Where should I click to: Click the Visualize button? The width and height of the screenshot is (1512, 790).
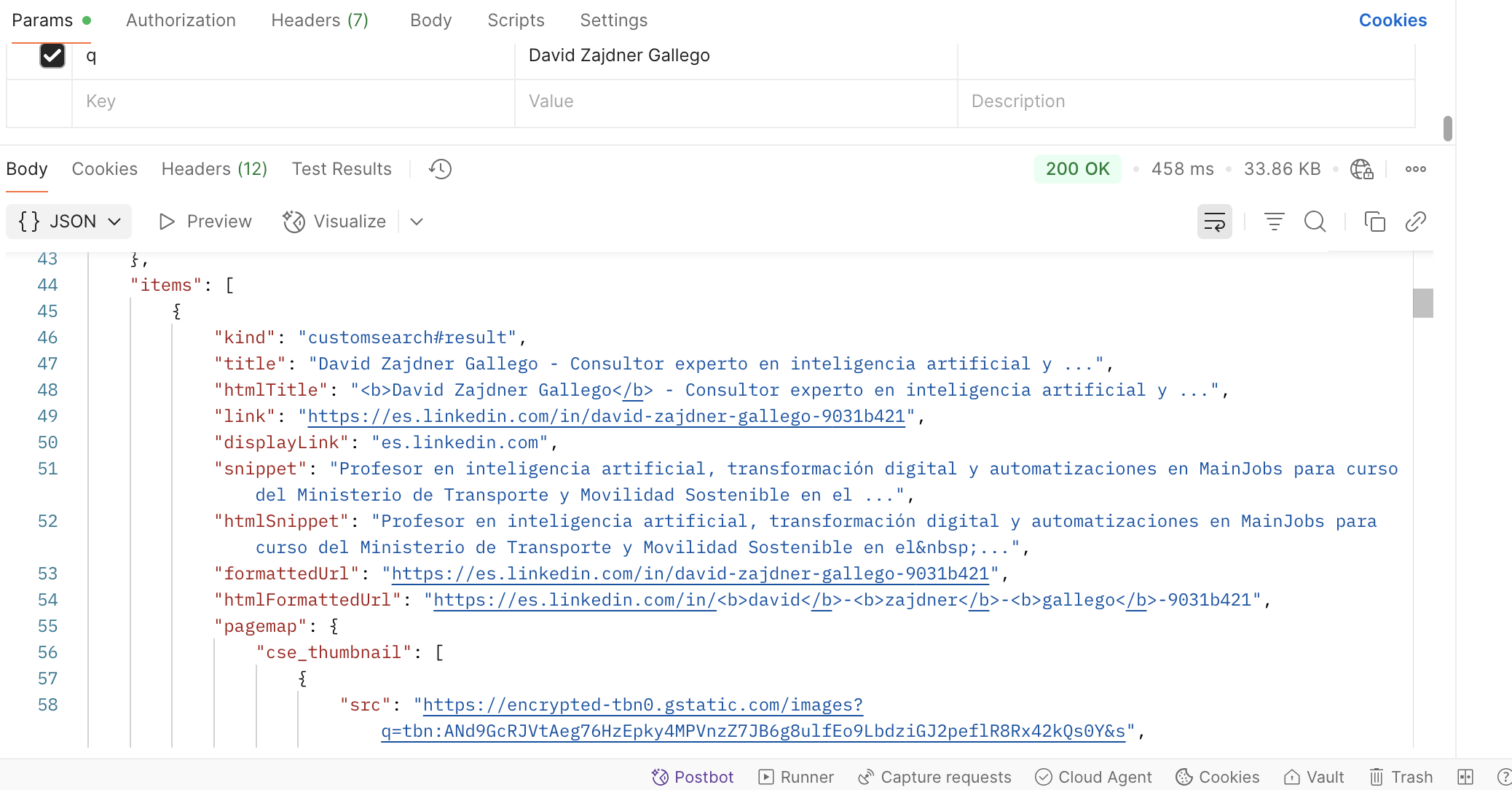[334, 222]
